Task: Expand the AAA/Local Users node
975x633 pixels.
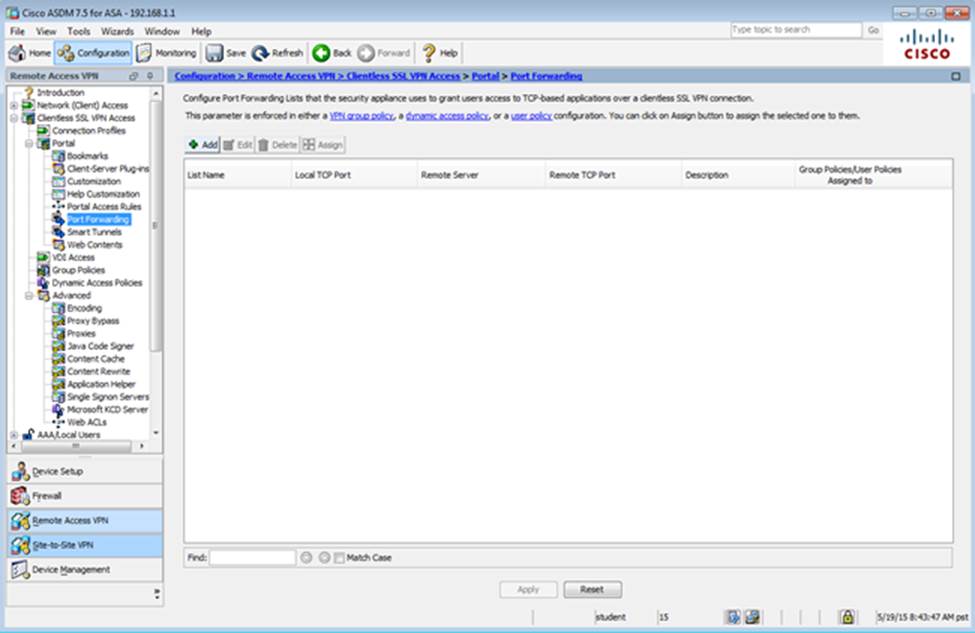Action: pyautogui.click(x=14, y=435)
